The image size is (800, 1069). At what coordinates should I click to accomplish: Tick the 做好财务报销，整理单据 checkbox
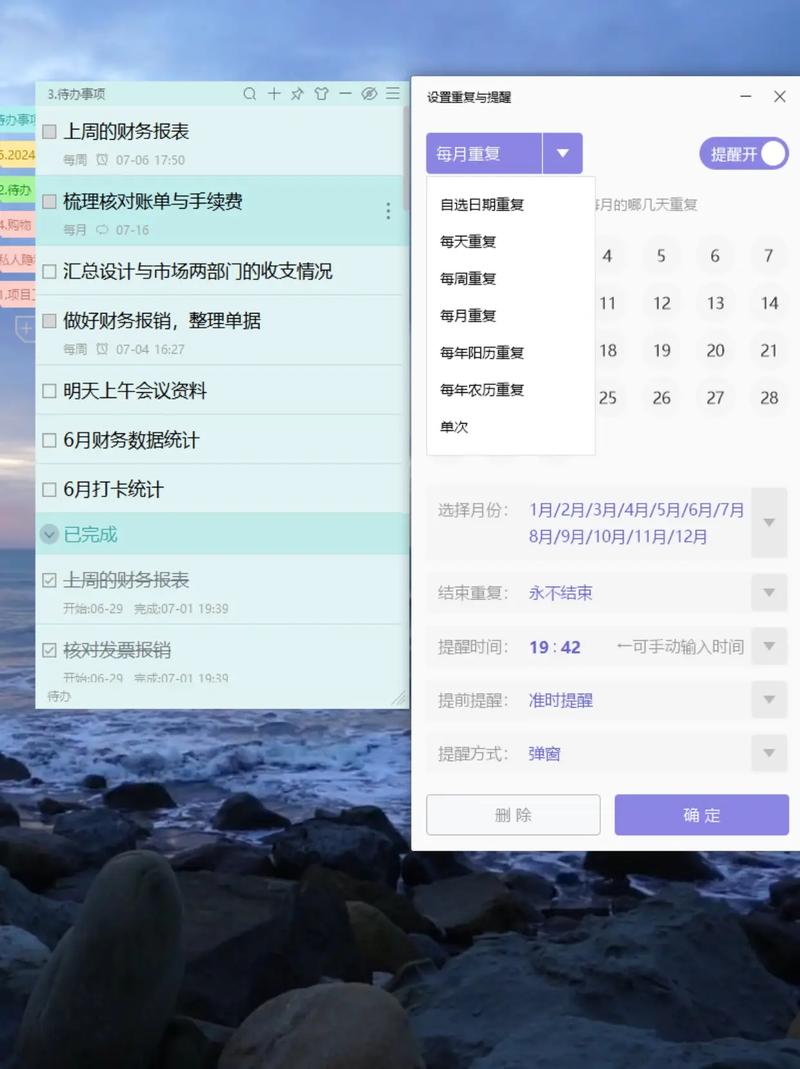pyautogui.click(x=49, y=320)
